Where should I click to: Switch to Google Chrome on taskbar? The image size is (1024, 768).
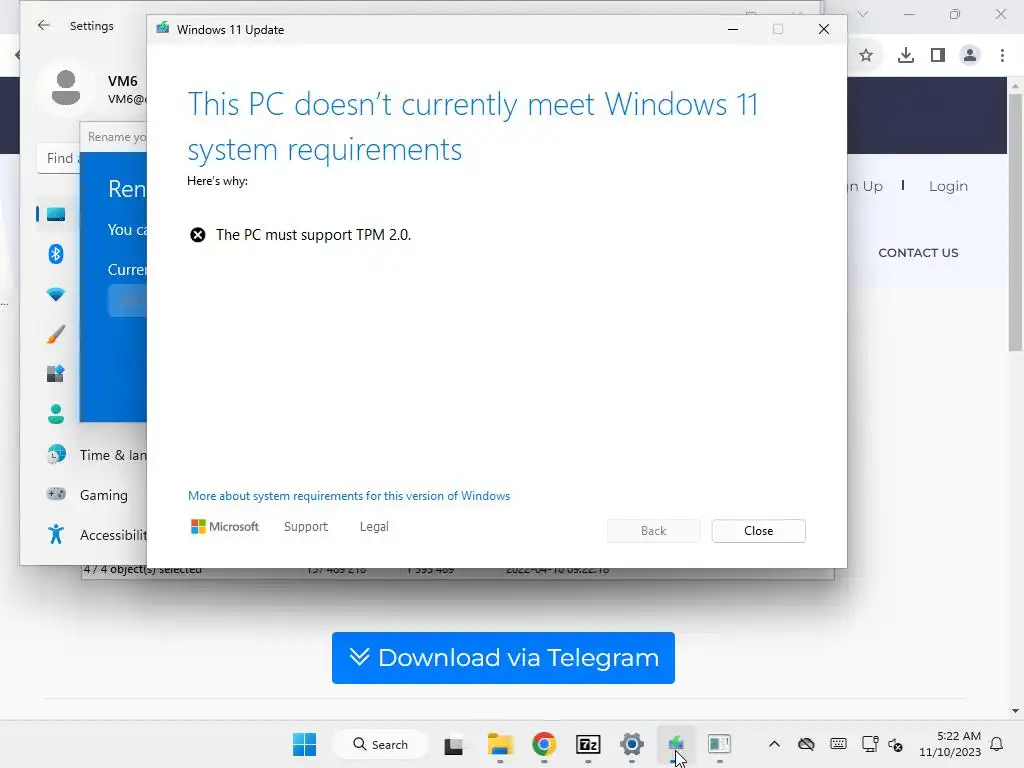544,744
